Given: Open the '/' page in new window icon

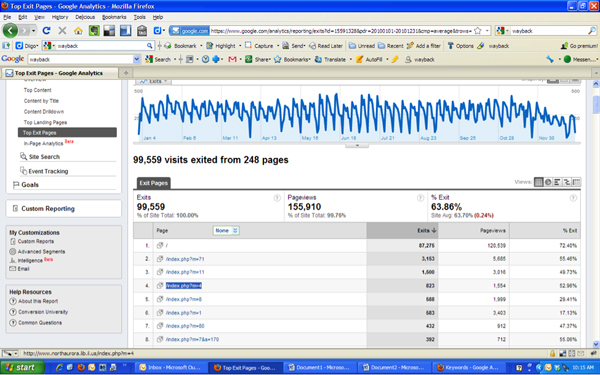Looking at the screenshot, I should (x=160, y=245).
